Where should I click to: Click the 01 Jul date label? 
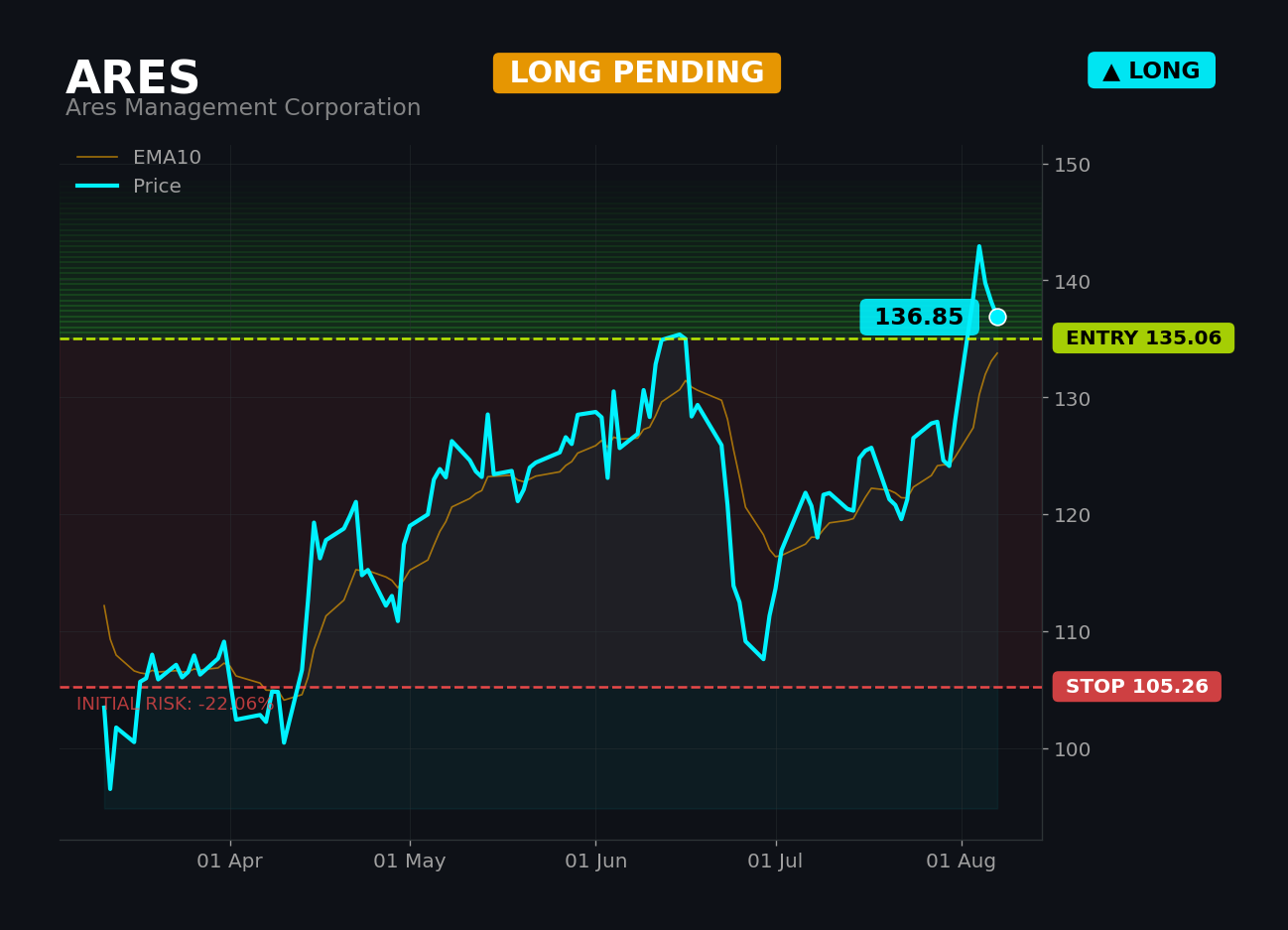click(x=776, y=862)
